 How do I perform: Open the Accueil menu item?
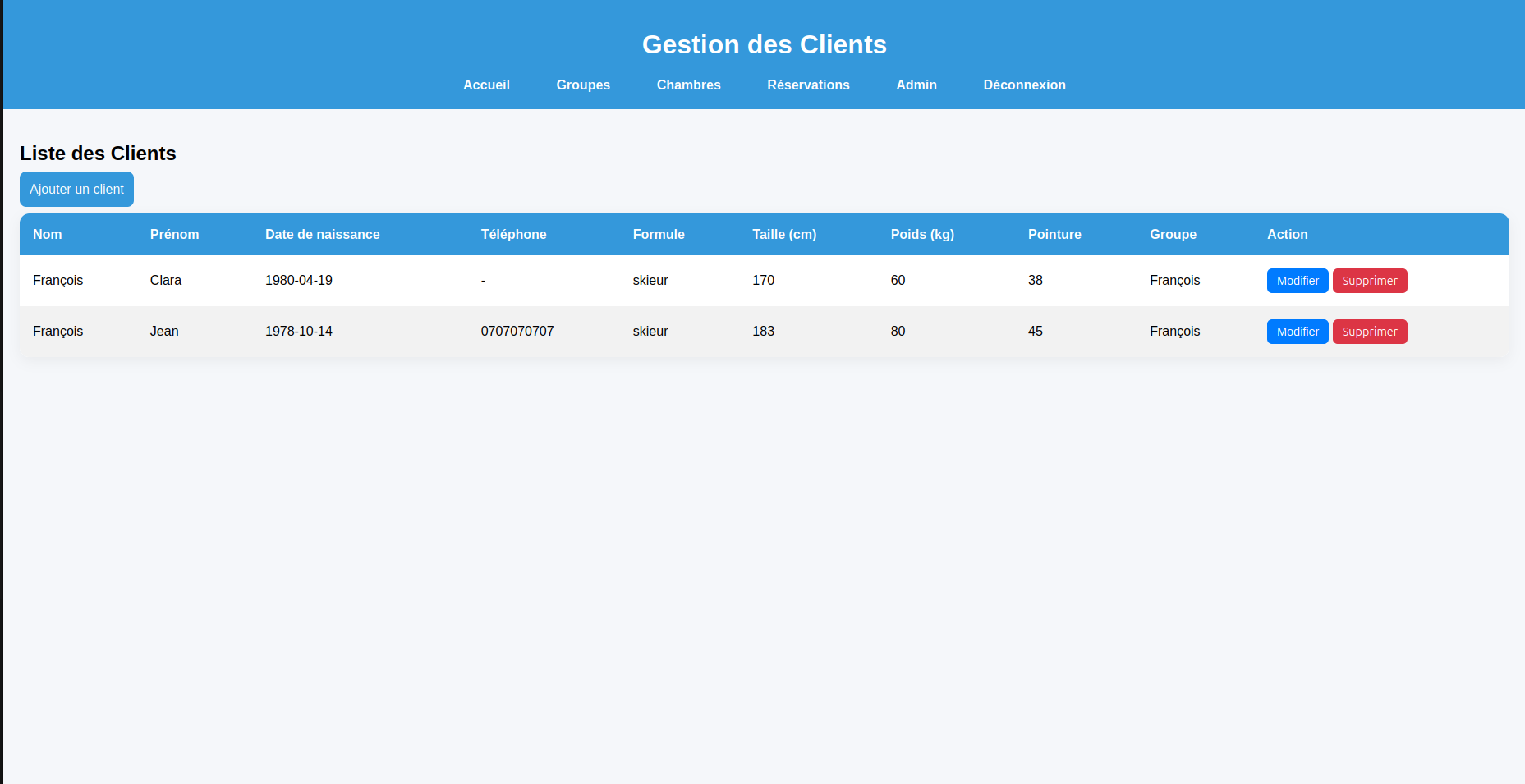486,85
